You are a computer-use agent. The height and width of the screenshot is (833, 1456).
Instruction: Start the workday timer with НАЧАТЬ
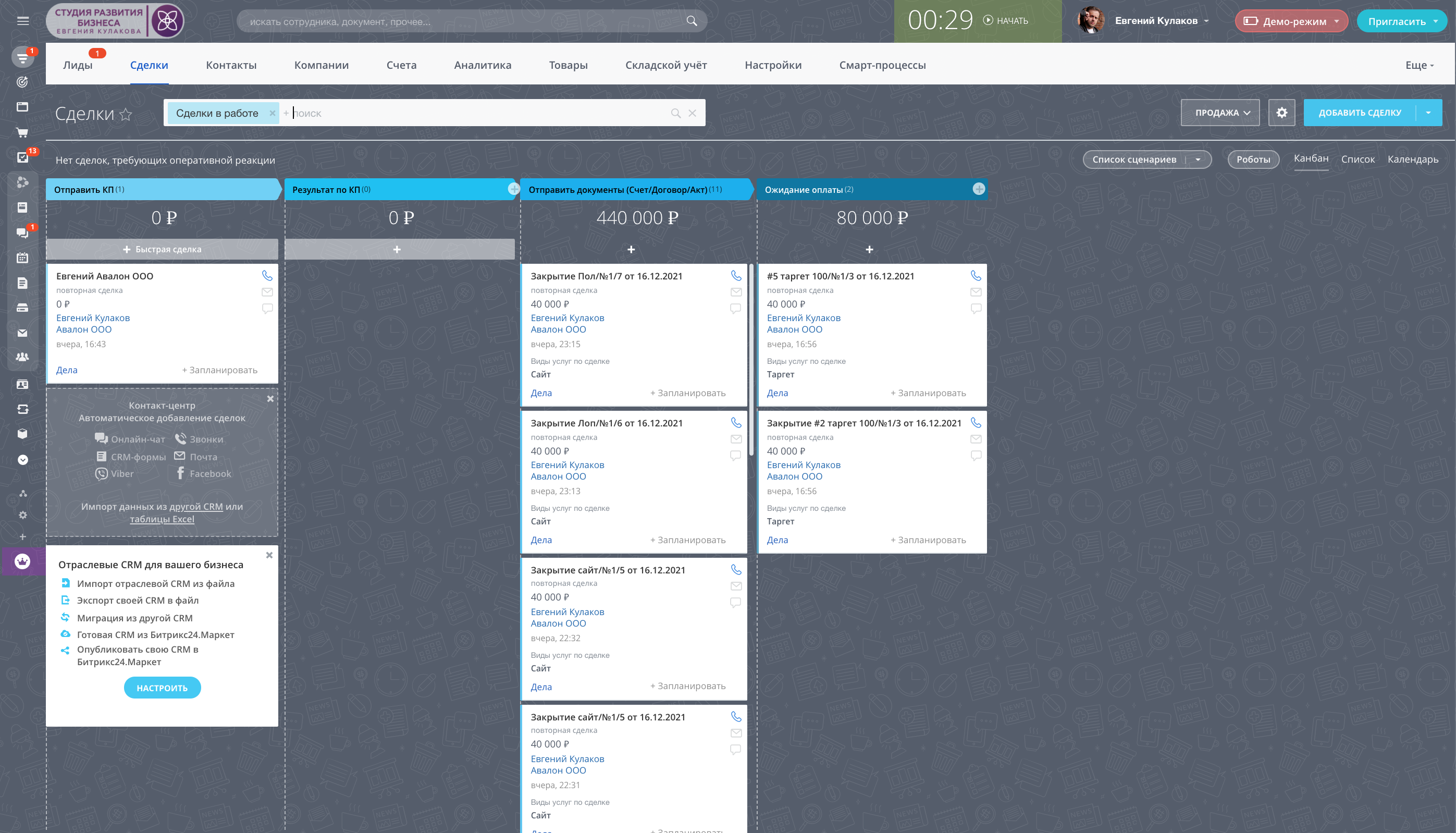(x=1006, y=21)
